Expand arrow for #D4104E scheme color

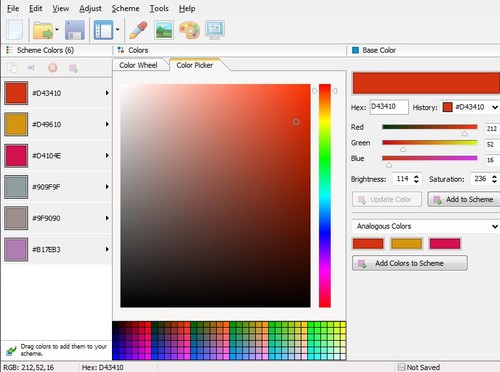click(107, 155)
